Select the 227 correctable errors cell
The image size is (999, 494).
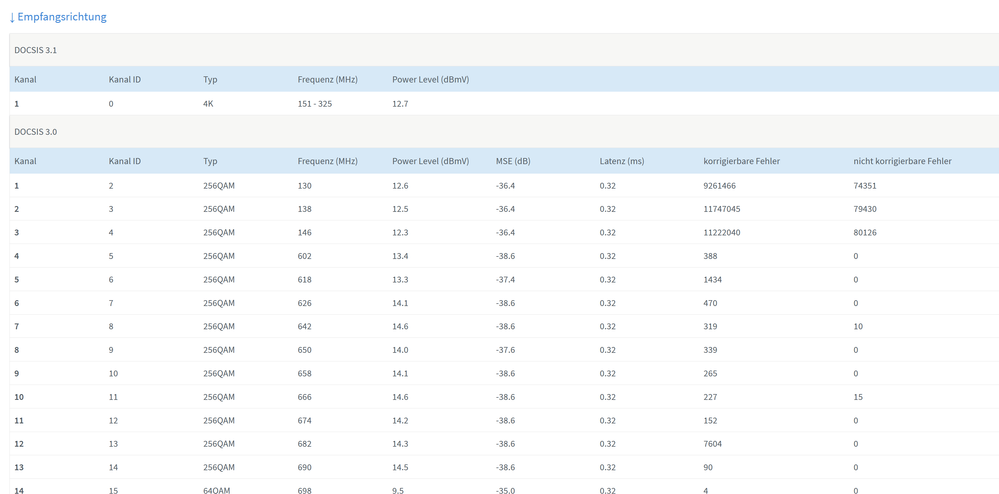point(710,397)
